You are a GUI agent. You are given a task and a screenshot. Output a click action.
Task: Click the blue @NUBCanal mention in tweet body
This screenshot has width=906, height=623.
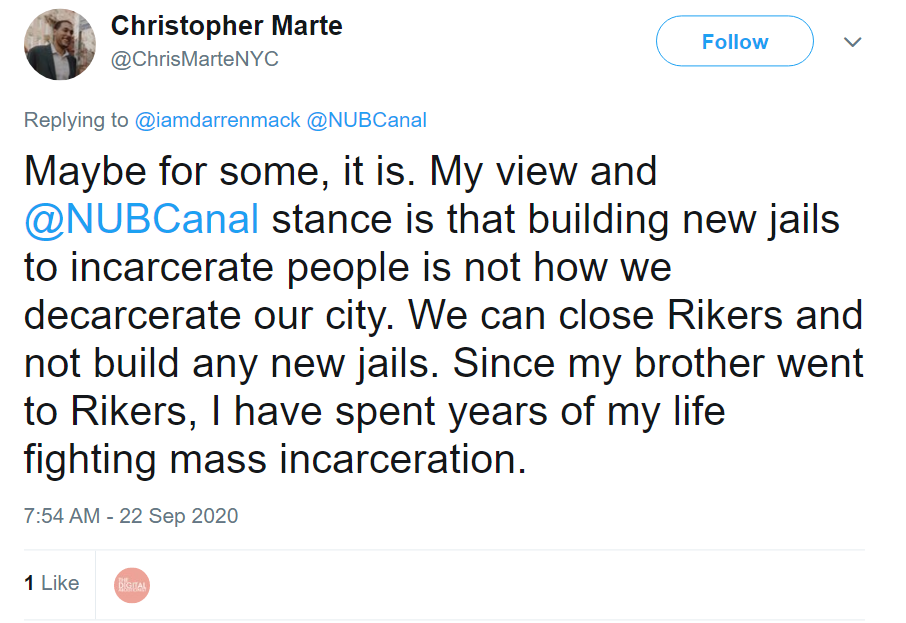pyautogui.click(x=141, y=219)
